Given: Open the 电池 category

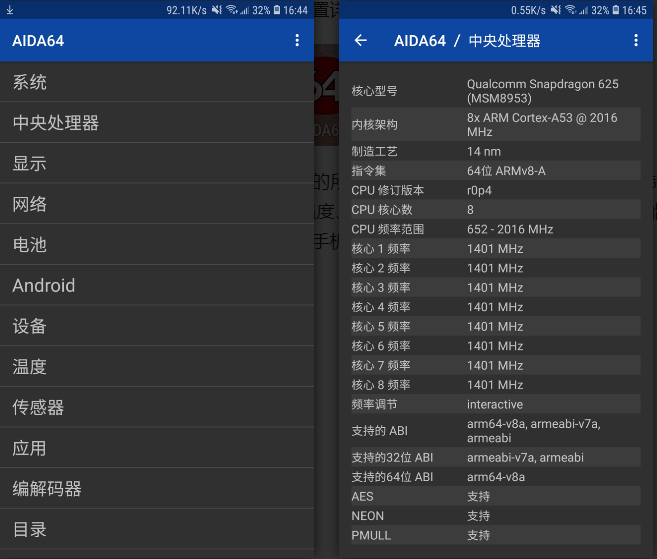Looking at the screenshot, I should (x=157, y=244).
